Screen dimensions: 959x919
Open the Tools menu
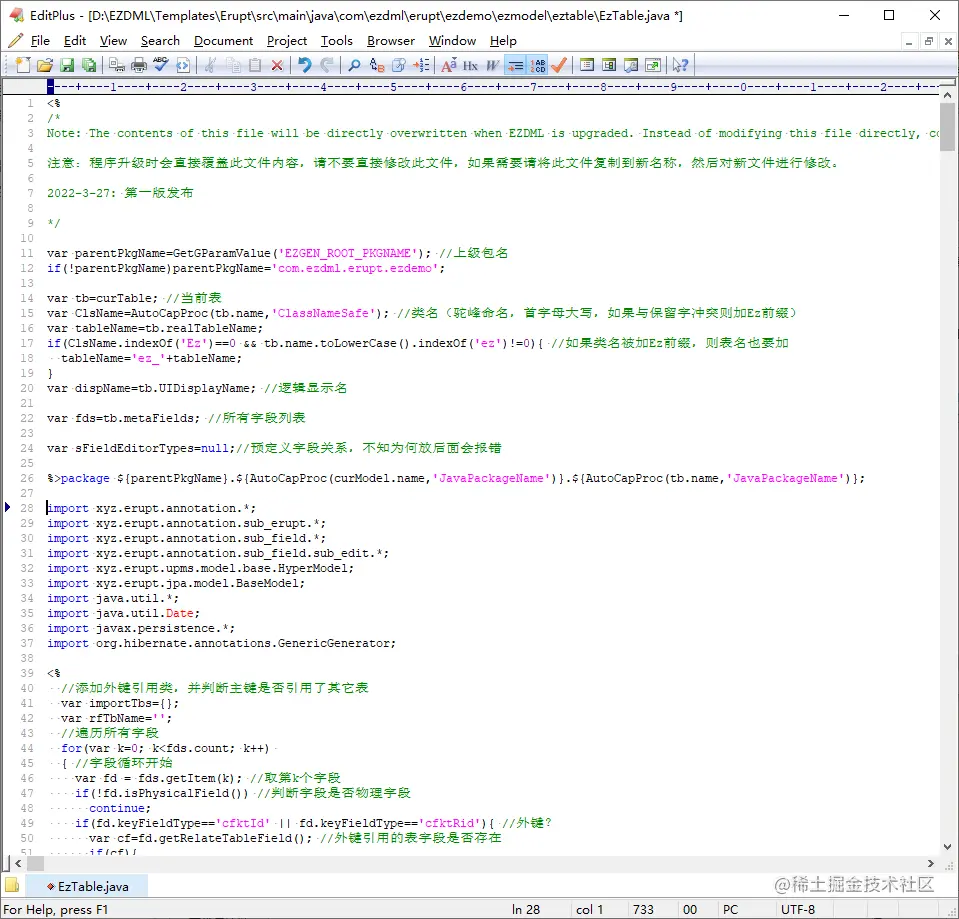pyautogui.click(x=336, y=41)
